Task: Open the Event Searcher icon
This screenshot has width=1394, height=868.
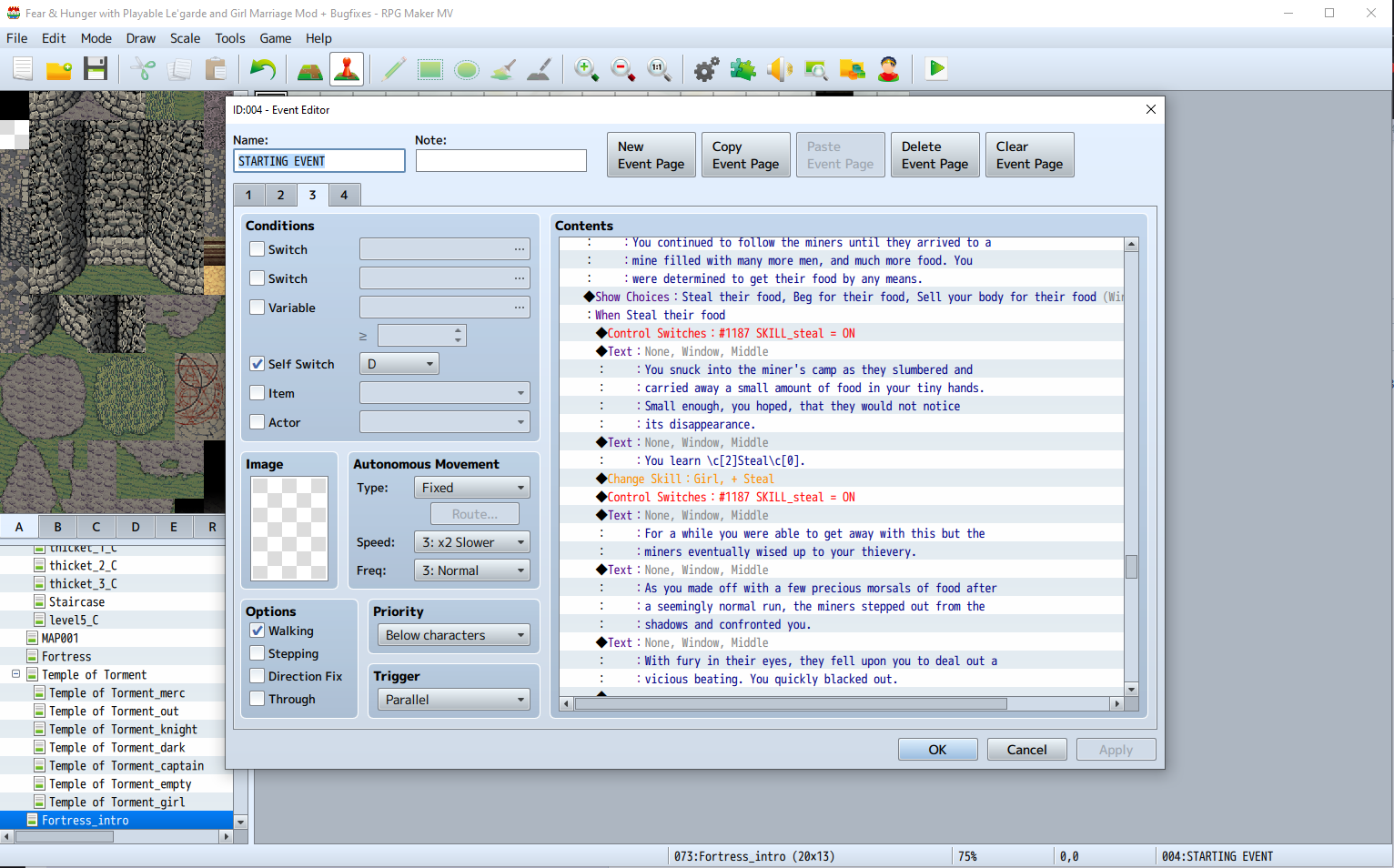Action: click(x=816, y=69)
